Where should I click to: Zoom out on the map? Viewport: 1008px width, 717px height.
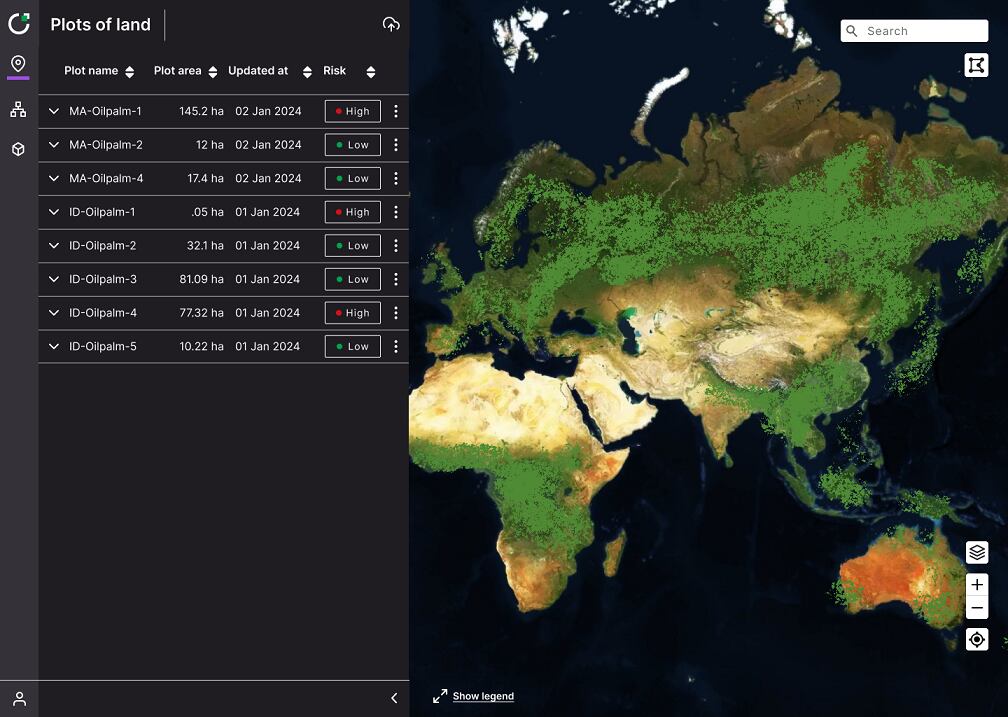[x=977, y=609]
